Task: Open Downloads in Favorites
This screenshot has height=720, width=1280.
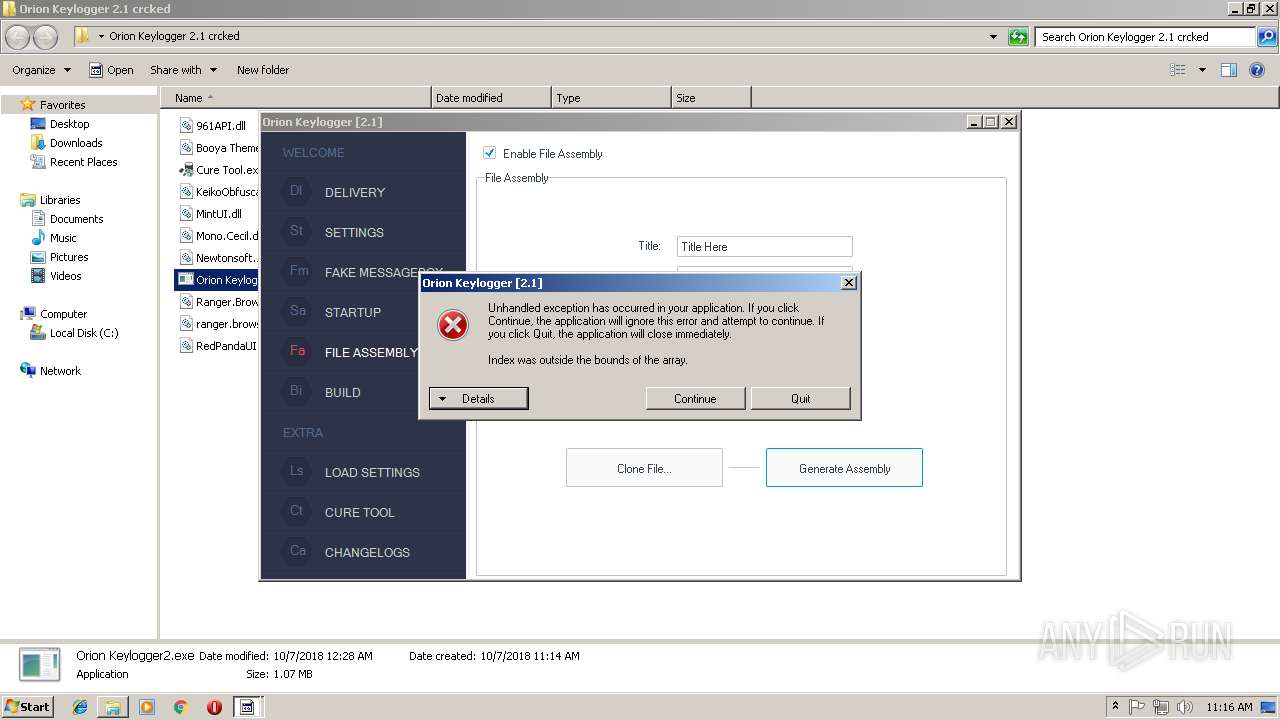Action: coord(76,143)
